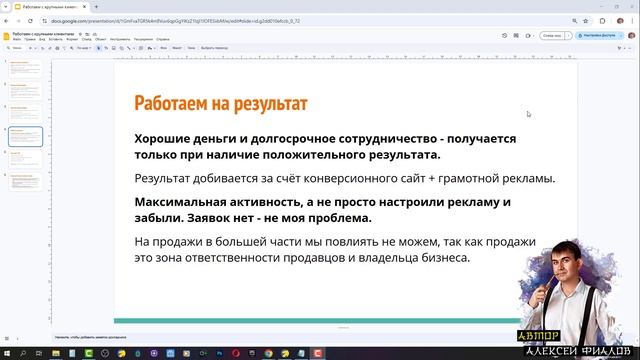Open Google Slides home via the yellow logo

tap(7, 36)
